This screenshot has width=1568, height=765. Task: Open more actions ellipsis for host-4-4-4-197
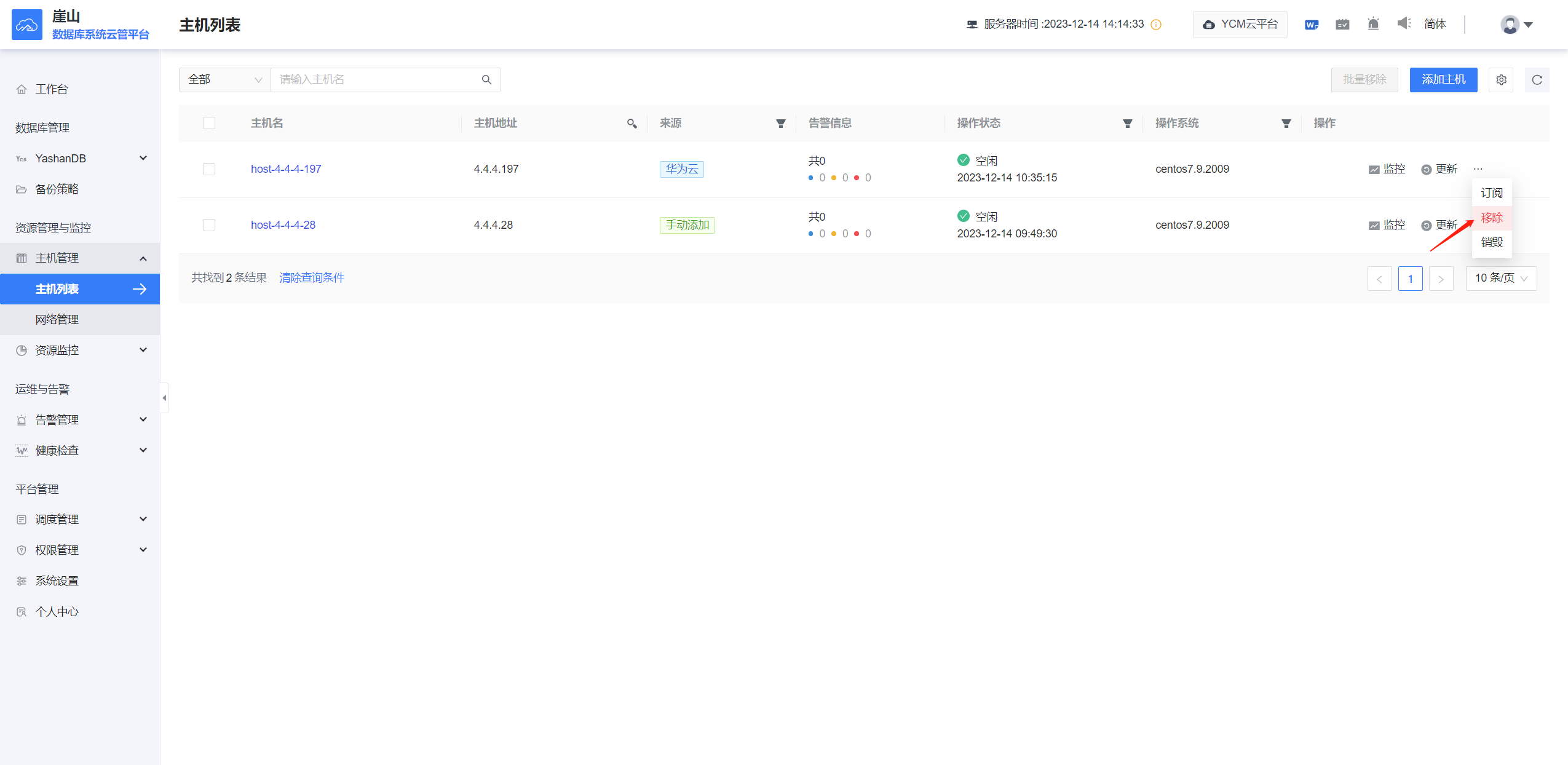tap(1478, 169)
